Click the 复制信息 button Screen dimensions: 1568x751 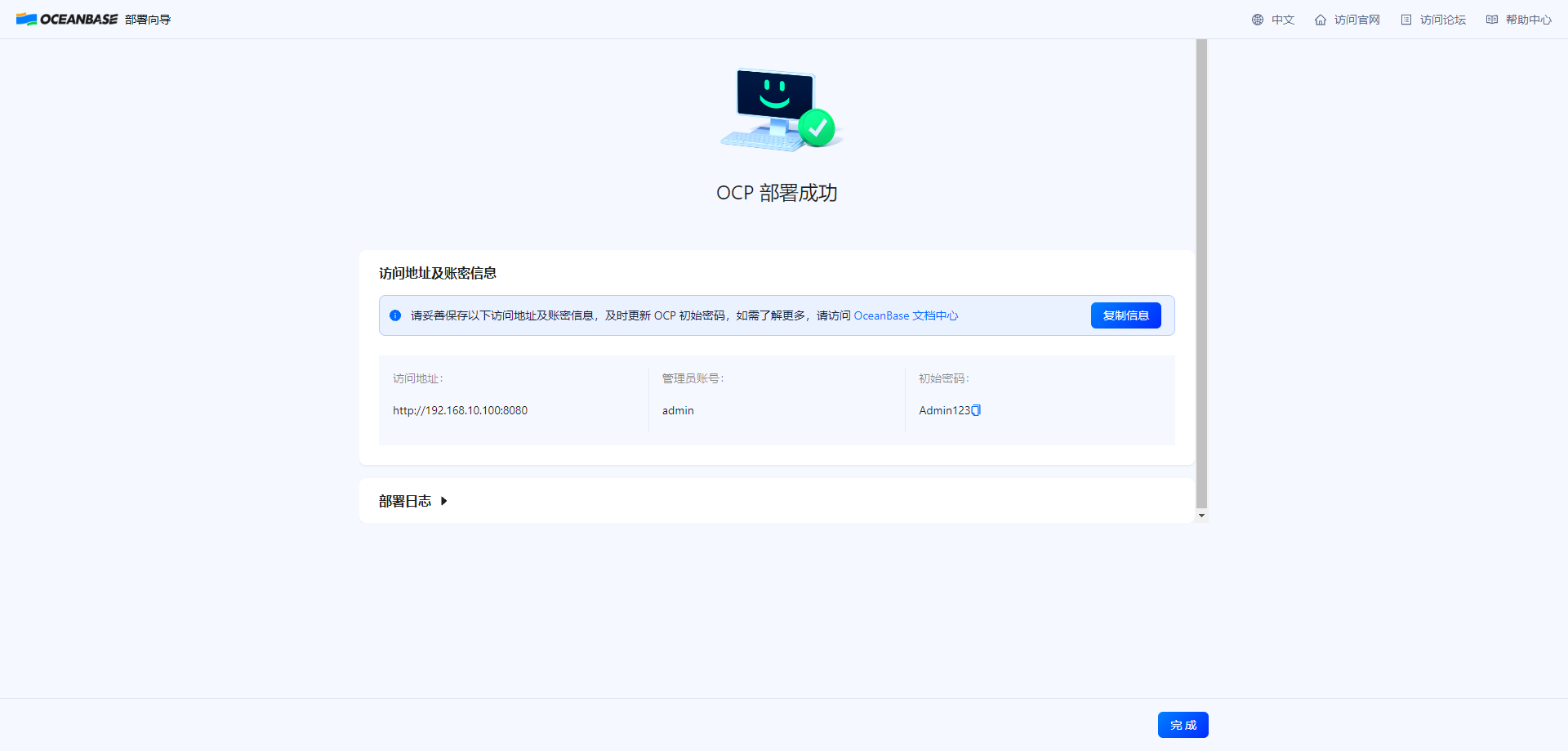(x=1125, y=315)
